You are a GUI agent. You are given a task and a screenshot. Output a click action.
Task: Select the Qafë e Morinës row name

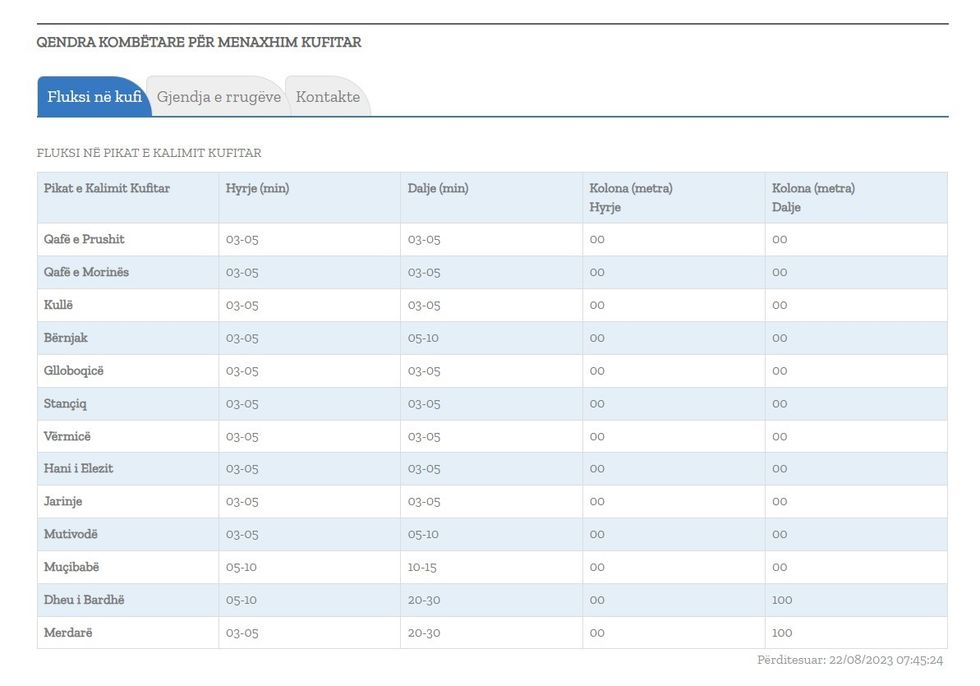(86, 272)
